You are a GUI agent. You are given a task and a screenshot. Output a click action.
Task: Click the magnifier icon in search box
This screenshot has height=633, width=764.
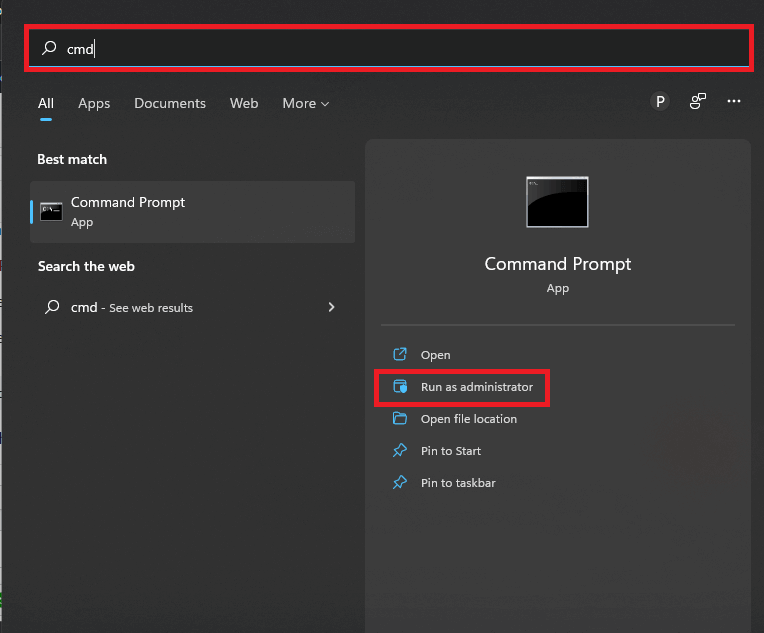click(49, 48)
